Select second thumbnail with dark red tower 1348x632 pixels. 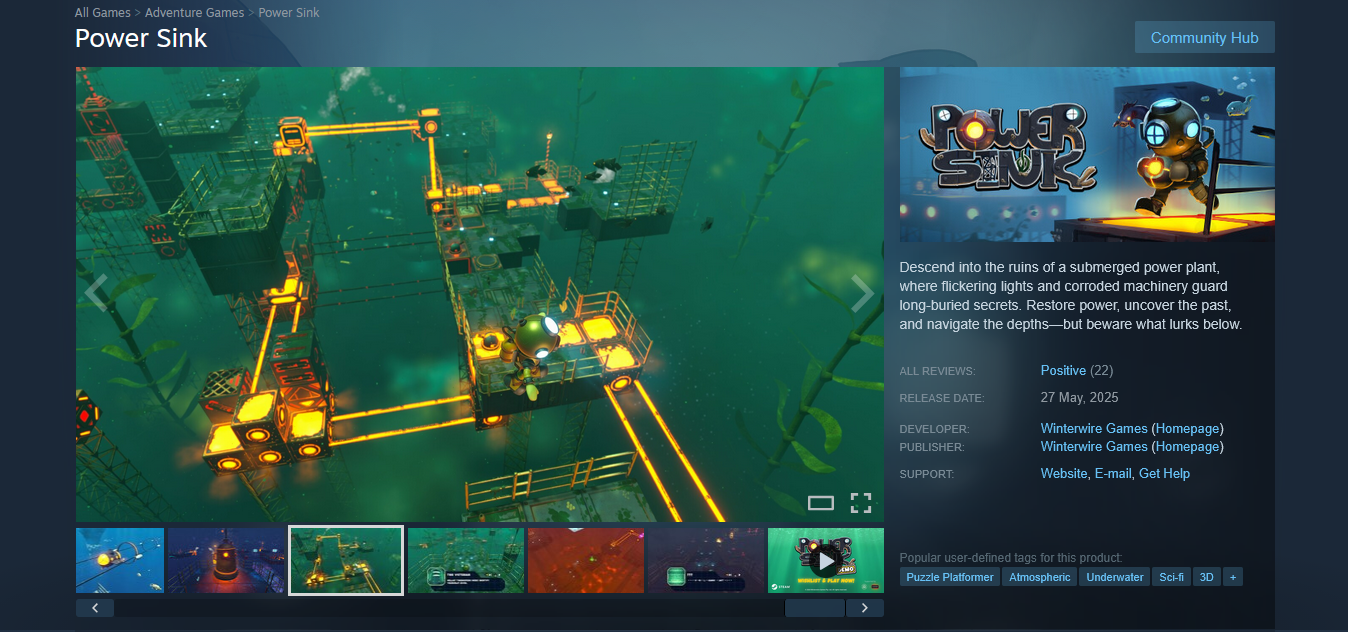tap(226, 560)
